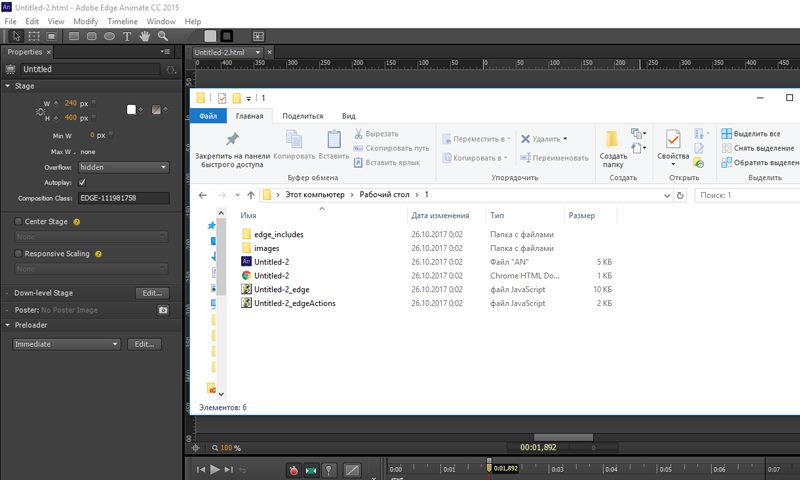Toggle keyframe diamond beside stage background color
Viewport: 800px width, 480px height.
click(140, 109)
